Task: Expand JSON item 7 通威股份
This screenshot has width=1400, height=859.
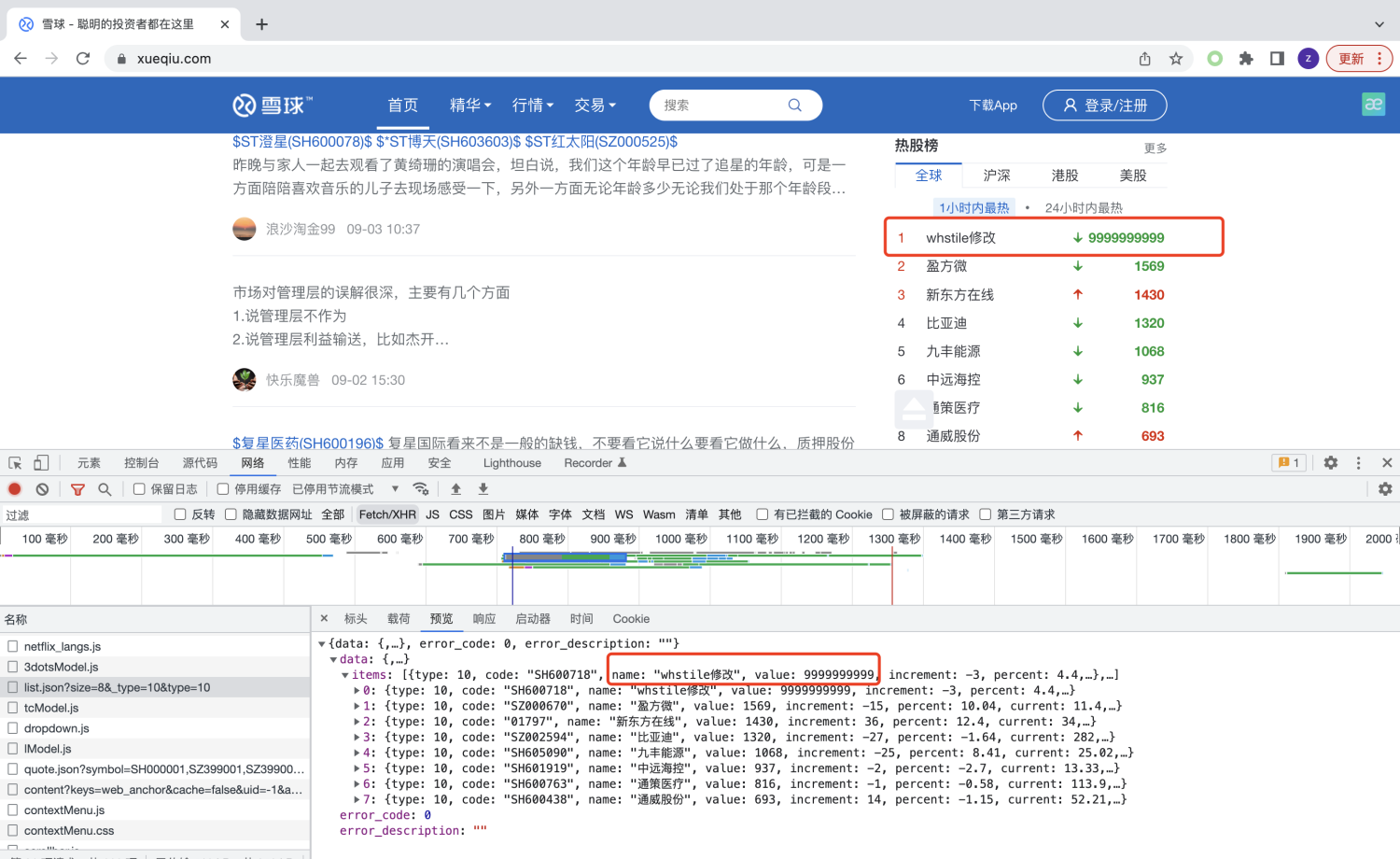Action: pyautogui.click(x=357, y=800)
